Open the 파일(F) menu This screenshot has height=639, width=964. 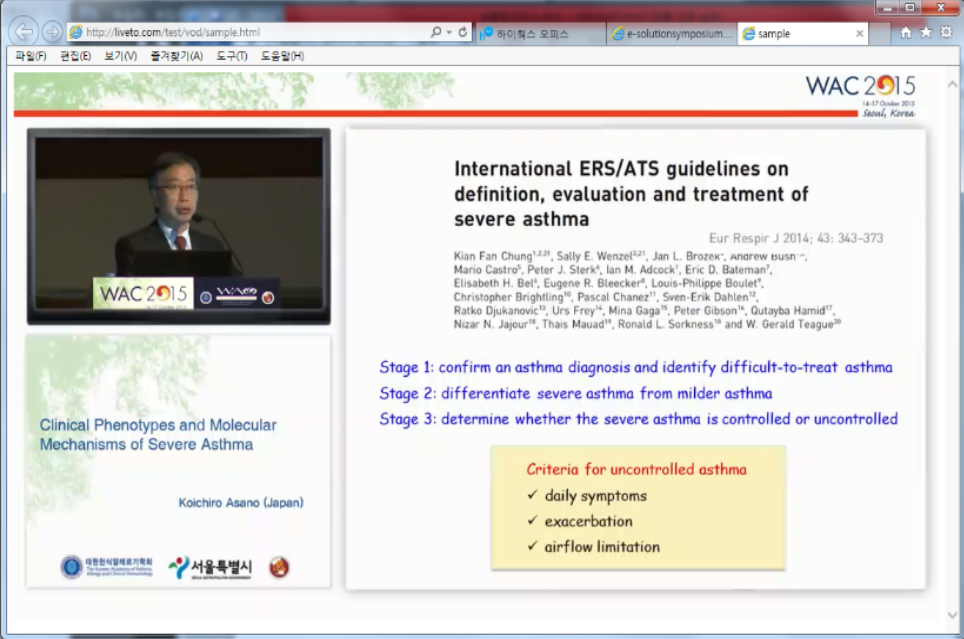(x=31, y=56)
